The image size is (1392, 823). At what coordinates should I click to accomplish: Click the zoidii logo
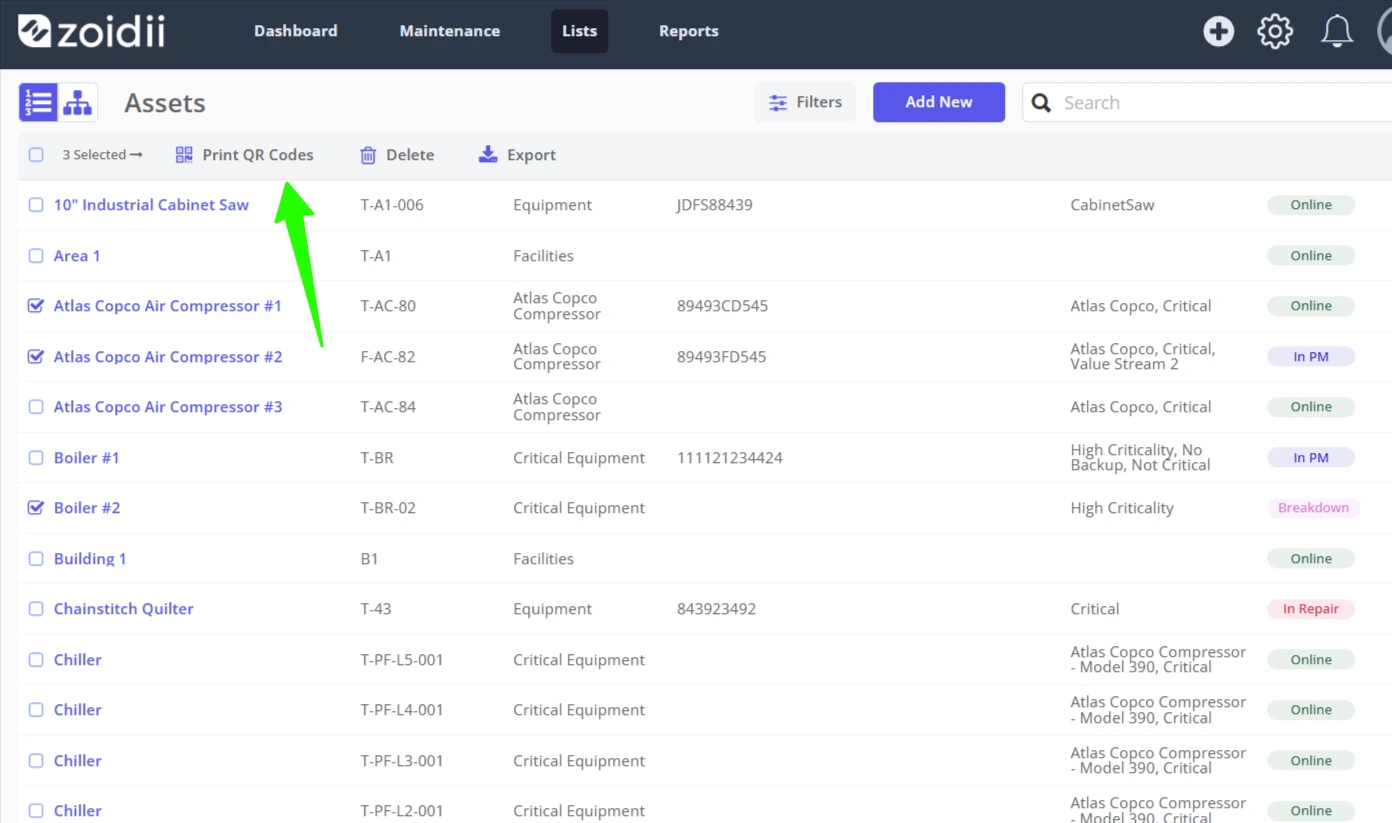click(92, 31)
